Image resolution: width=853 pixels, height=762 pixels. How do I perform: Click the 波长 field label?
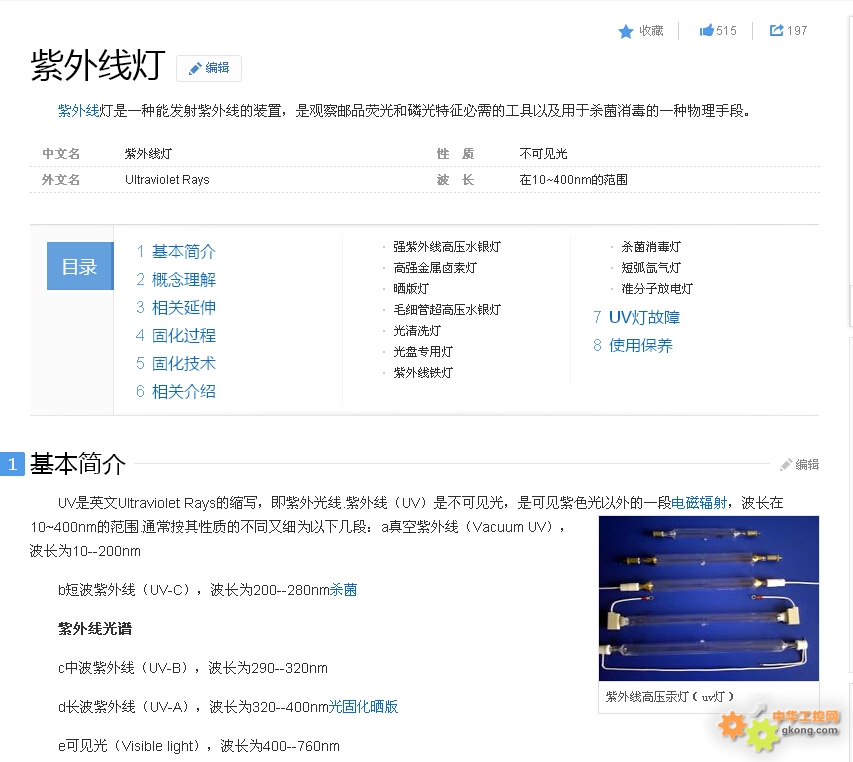(456, 180)
